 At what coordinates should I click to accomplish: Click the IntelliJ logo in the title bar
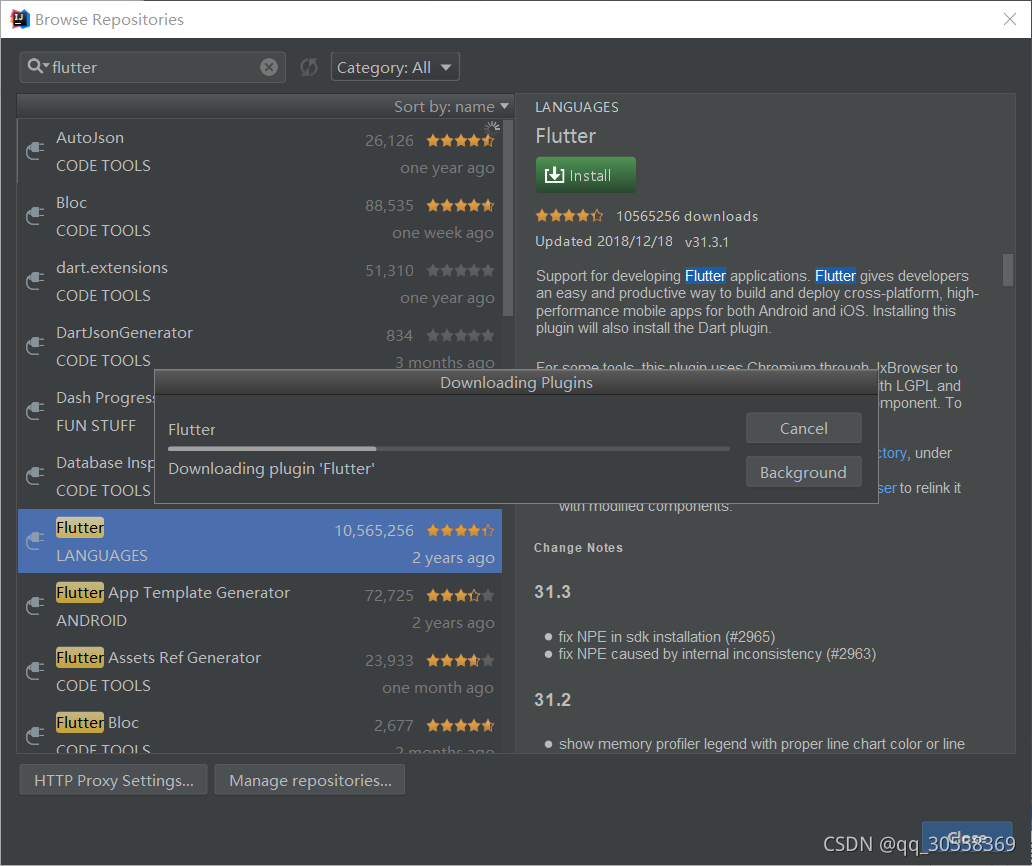[20, 19]
